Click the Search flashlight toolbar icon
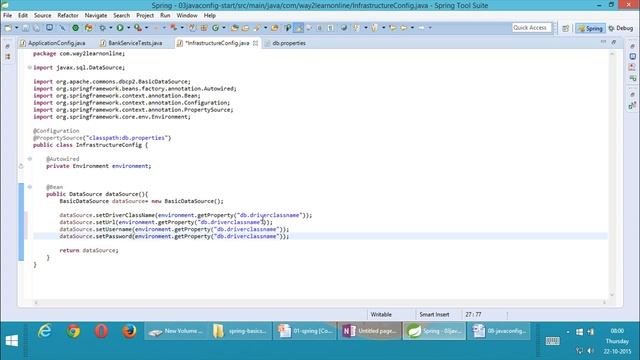Viewport: 640px width, 360px height. pyautogui.click(x=257, y=28)
